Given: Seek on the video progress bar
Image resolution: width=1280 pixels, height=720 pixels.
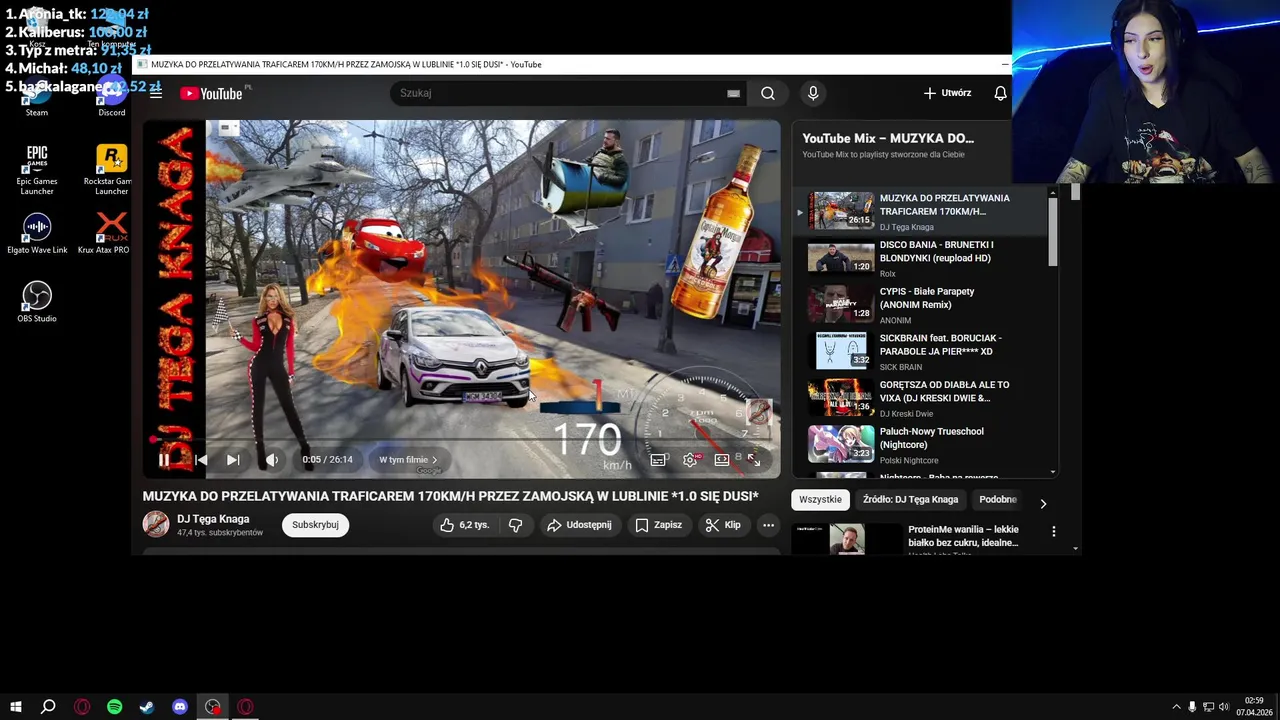Looking at the screenshot, I should [x=461, y=440].
